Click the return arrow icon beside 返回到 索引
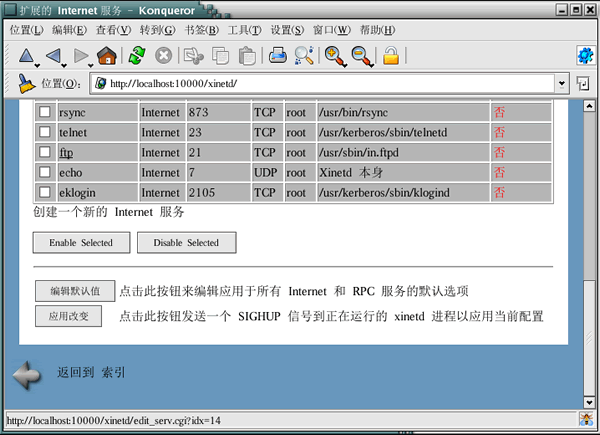The width and height of the screenshot is (600, 435). [27, 375]
